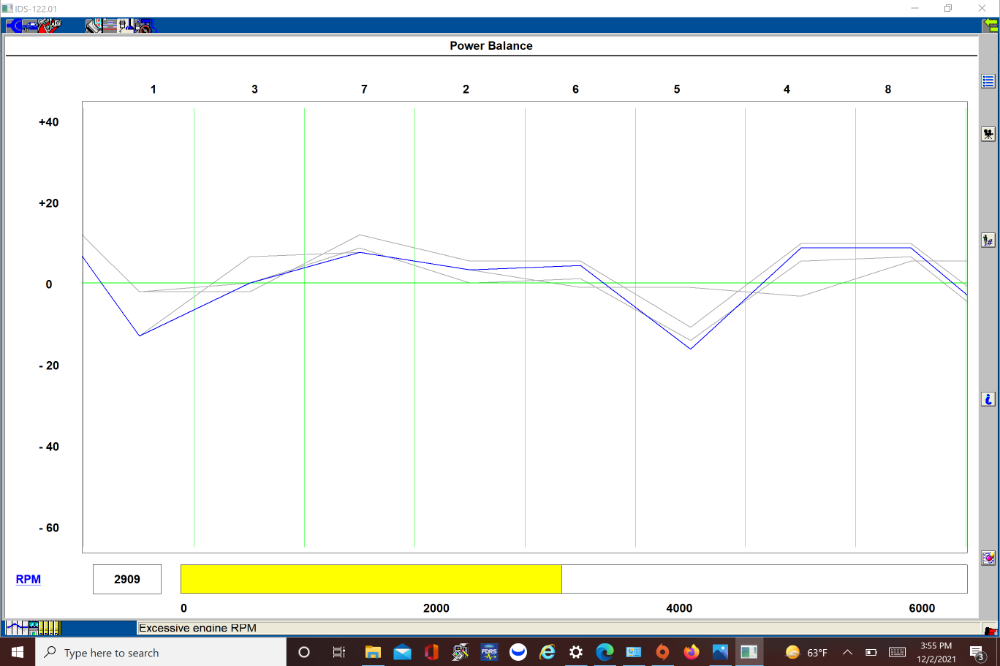This screenshot has height=666, width=1000.
Task: Click the Type here to search box
Action: [160, 652]
